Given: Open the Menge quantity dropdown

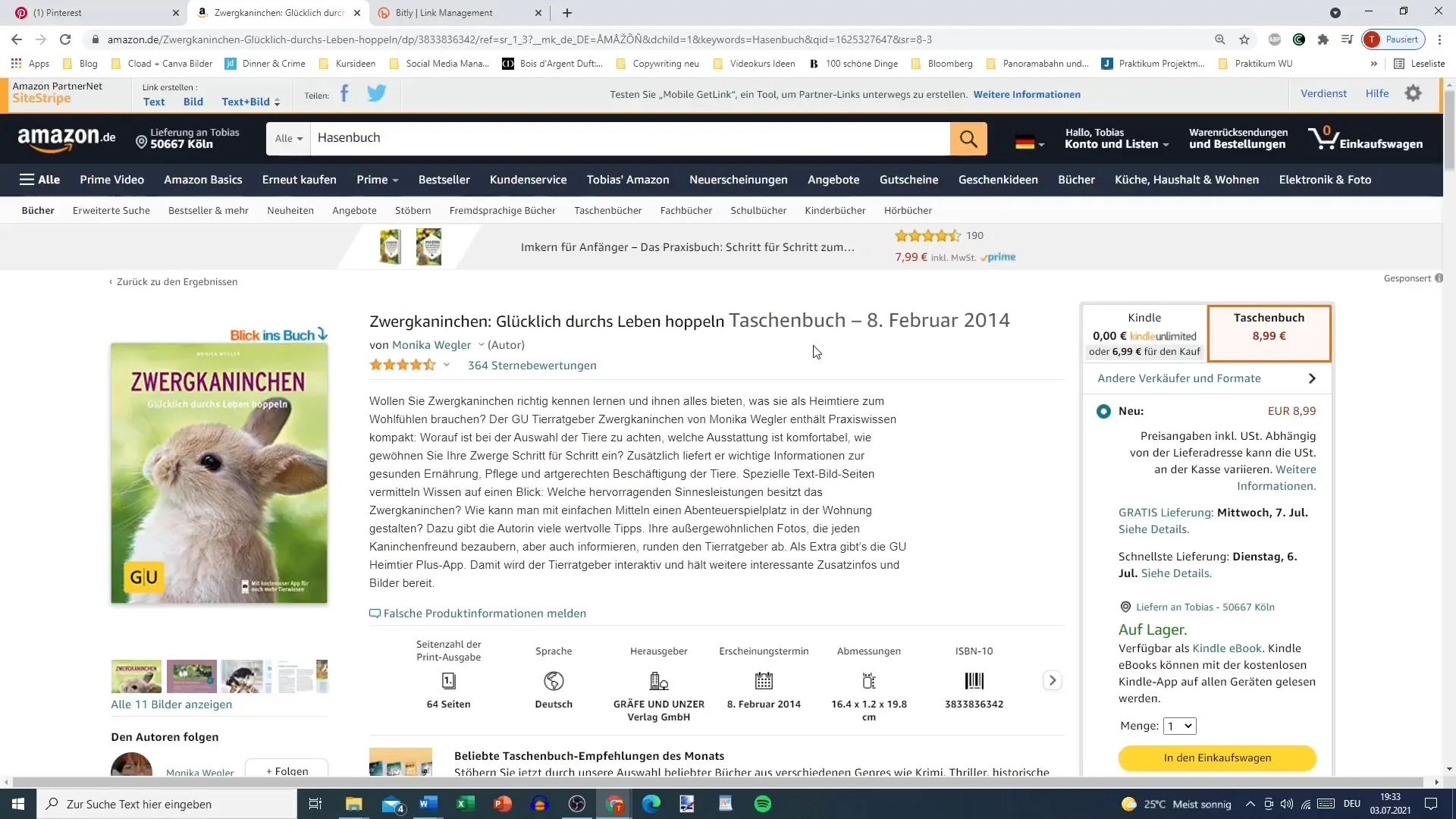Looking at the screenshot, I should tap(1179, 726).
